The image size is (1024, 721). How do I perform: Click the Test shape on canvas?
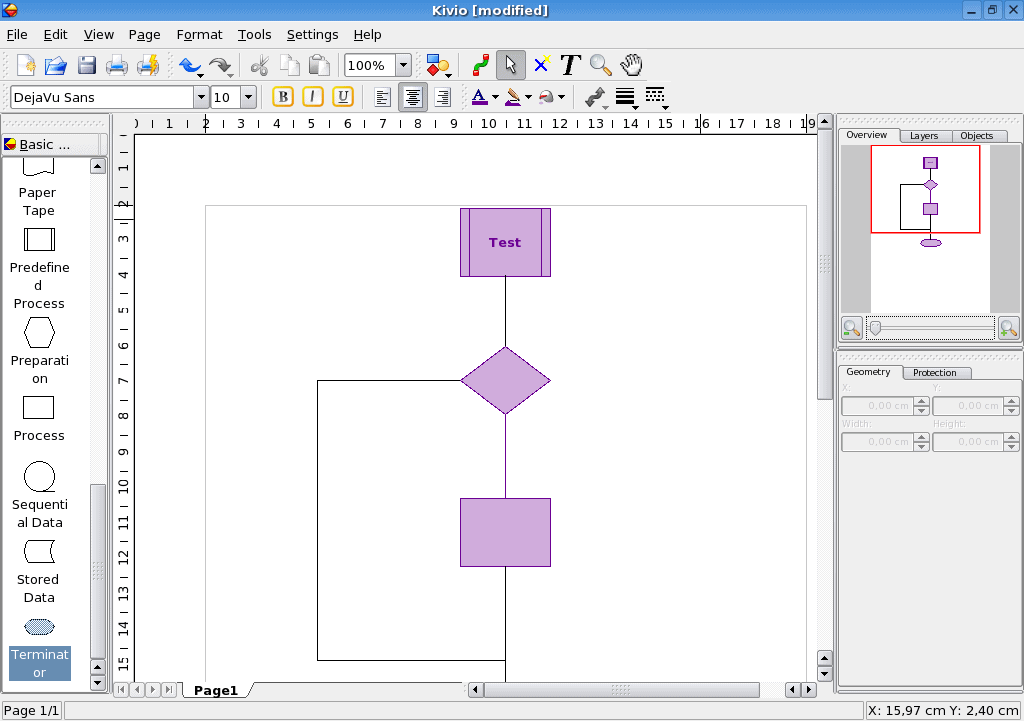505,242
